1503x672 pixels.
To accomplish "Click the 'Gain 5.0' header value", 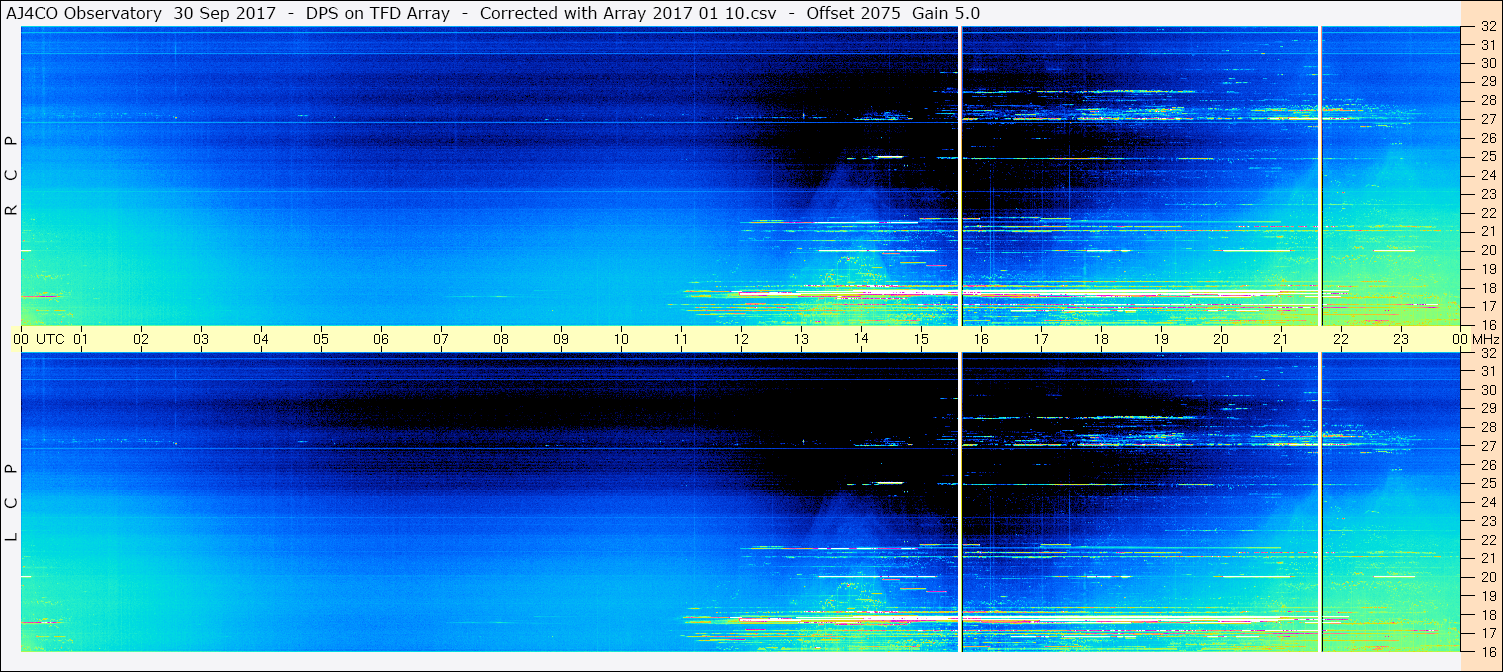I will point(947,14).
